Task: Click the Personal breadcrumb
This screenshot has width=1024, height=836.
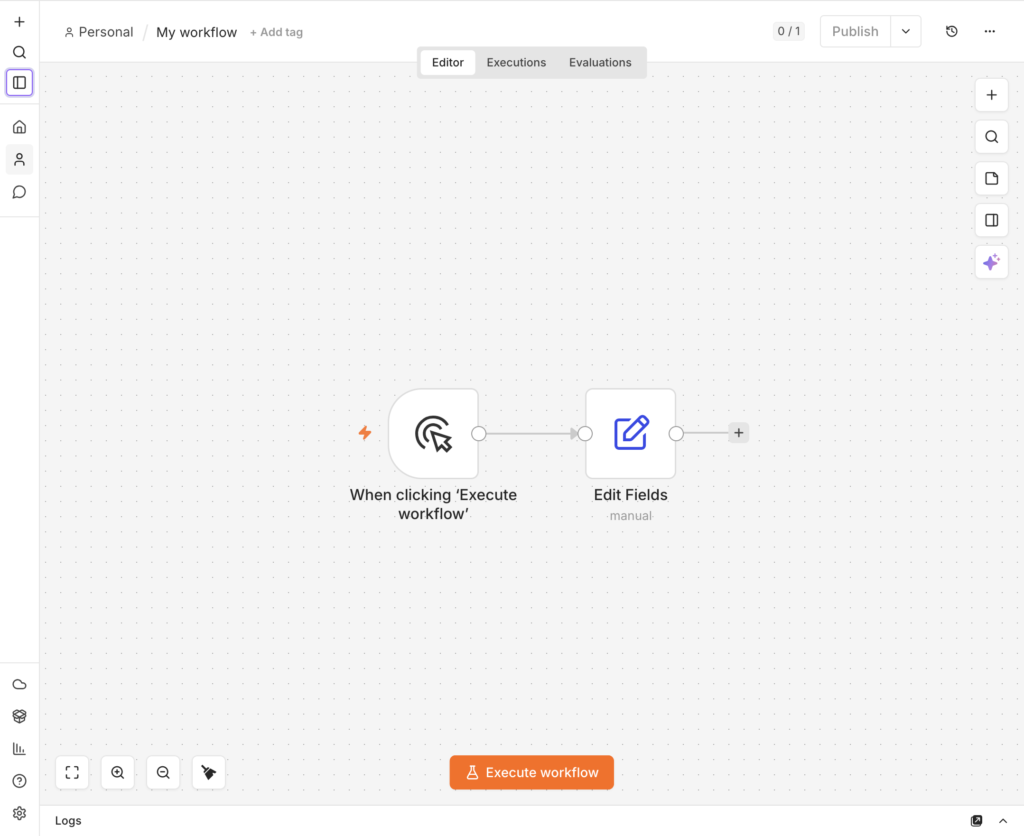Action: point(99,32)
